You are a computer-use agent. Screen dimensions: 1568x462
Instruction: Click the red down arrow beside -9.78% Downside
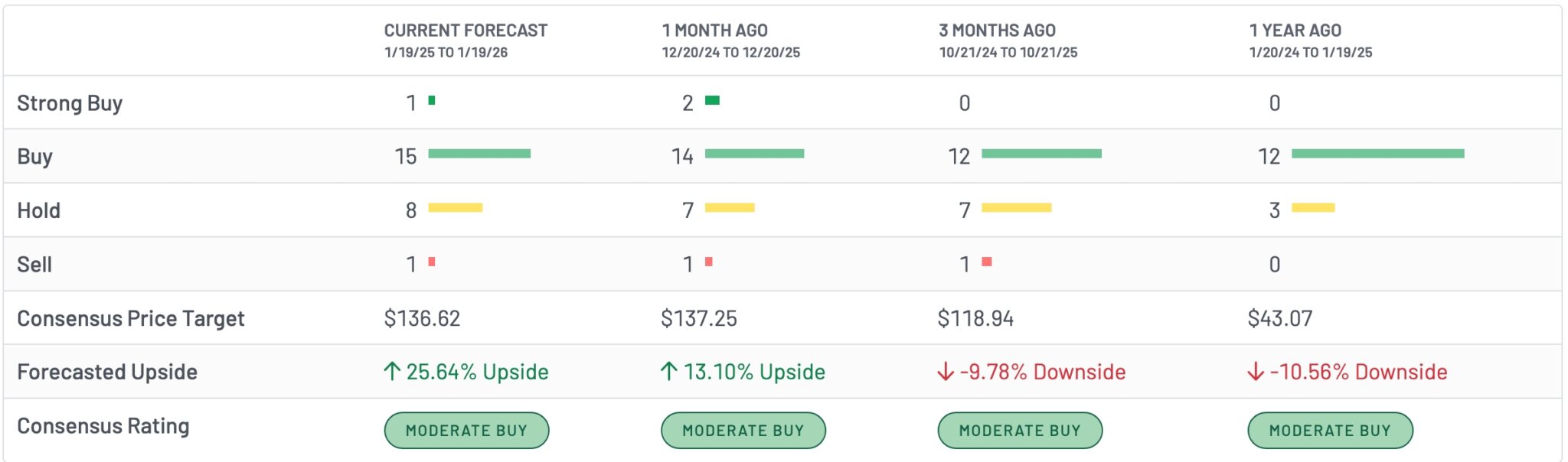click(x=946, y=372)
